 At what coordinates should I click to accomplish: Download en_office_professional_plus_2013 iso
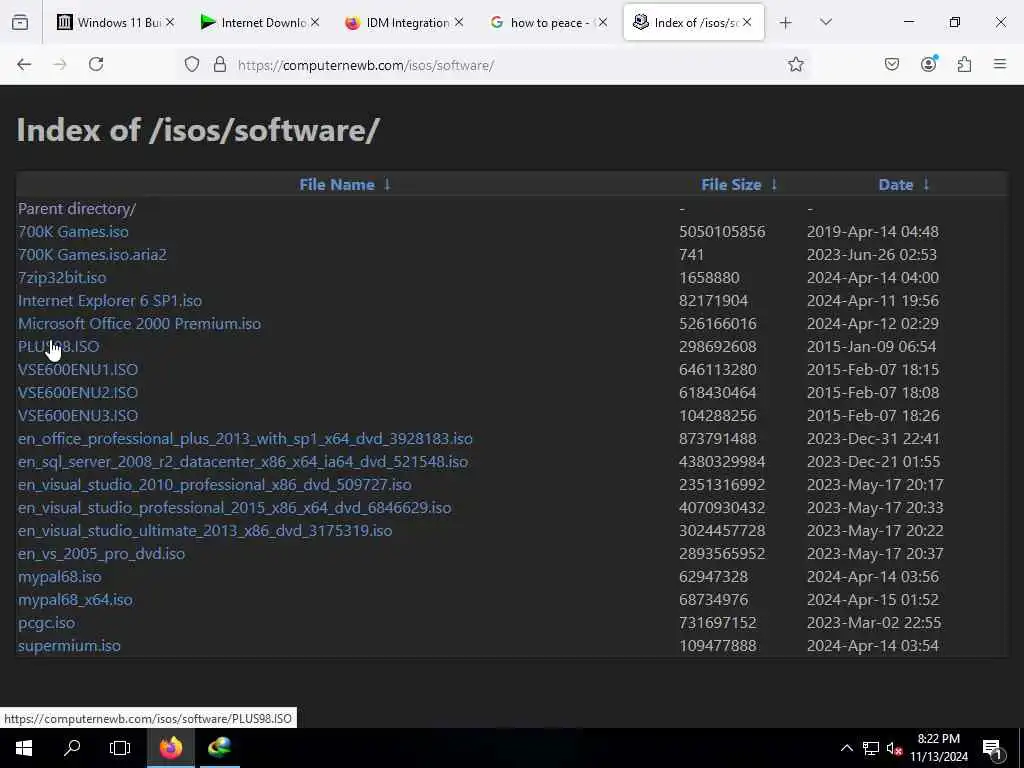coord(245,439)
